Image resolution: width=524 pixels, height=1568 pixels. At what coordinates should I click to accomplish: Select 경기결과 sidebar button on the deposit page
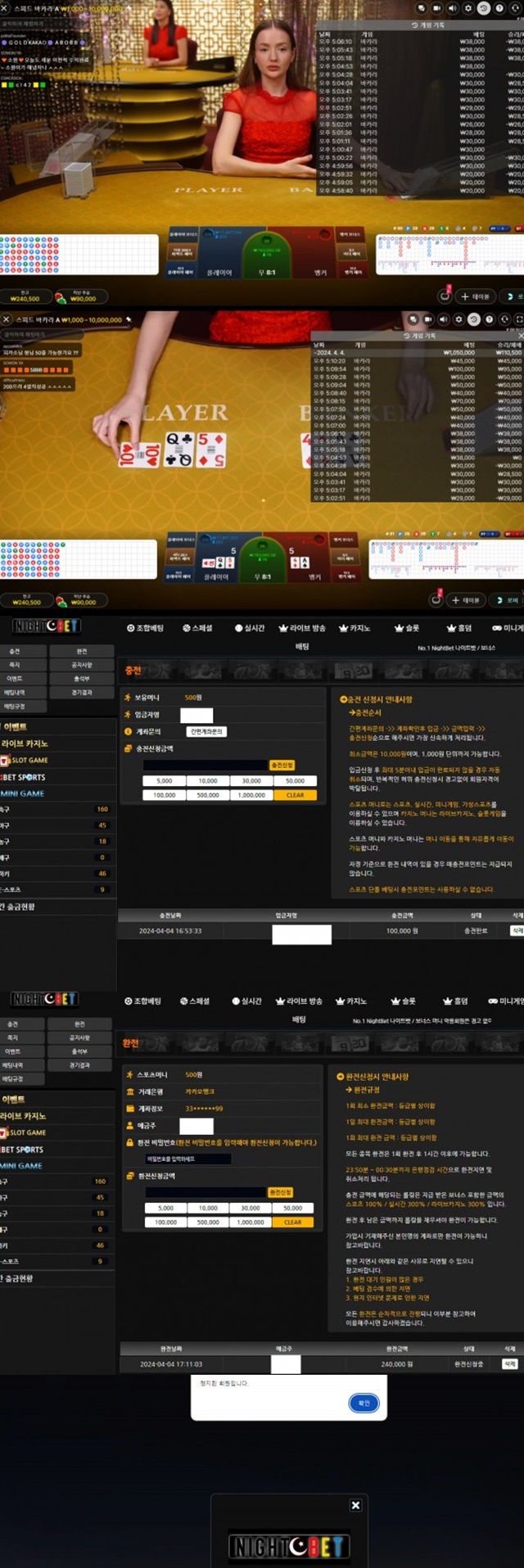(x=81, y=693)
